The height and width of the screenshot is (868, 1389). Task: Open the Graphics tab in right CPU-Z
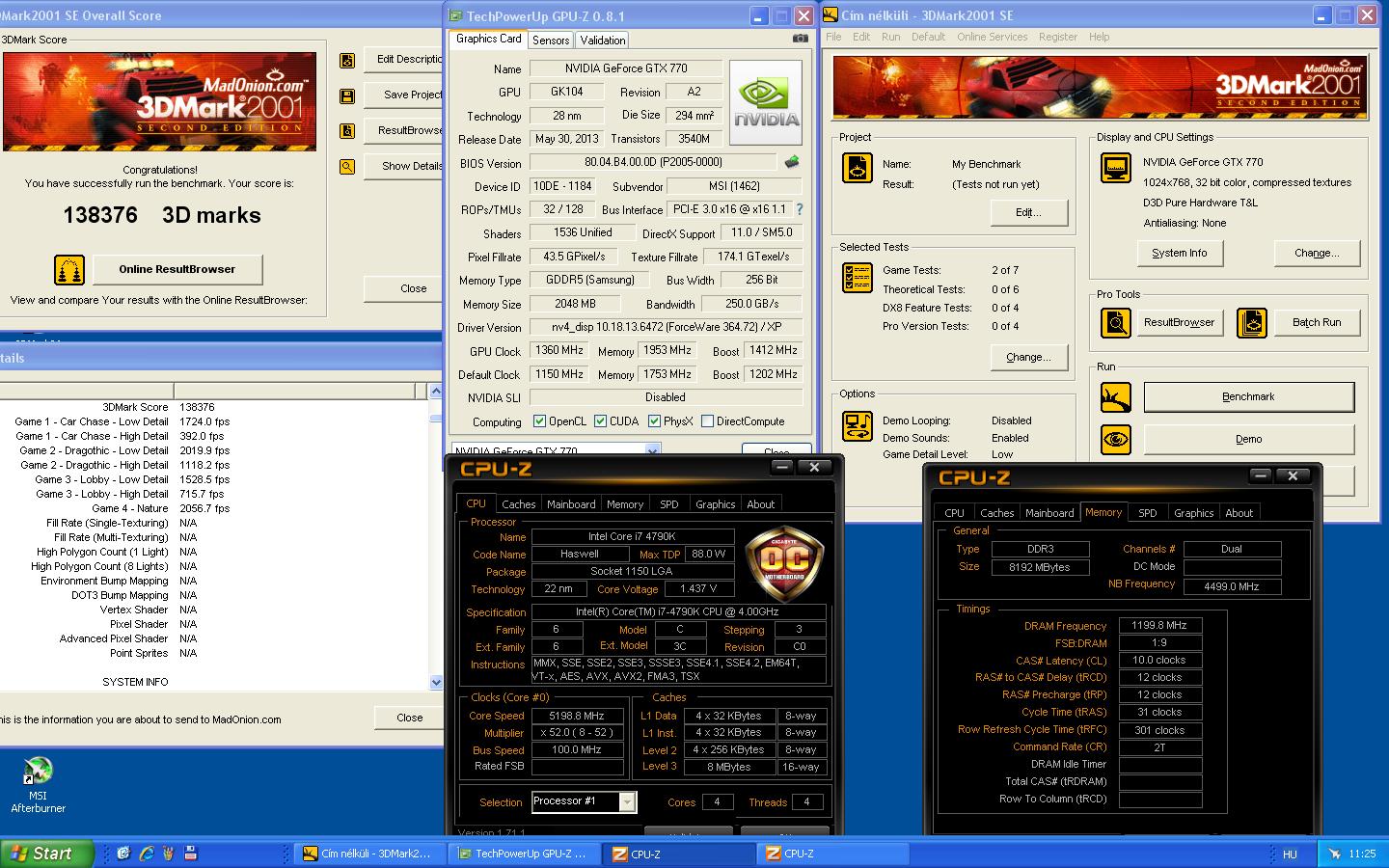point(1193,513)
